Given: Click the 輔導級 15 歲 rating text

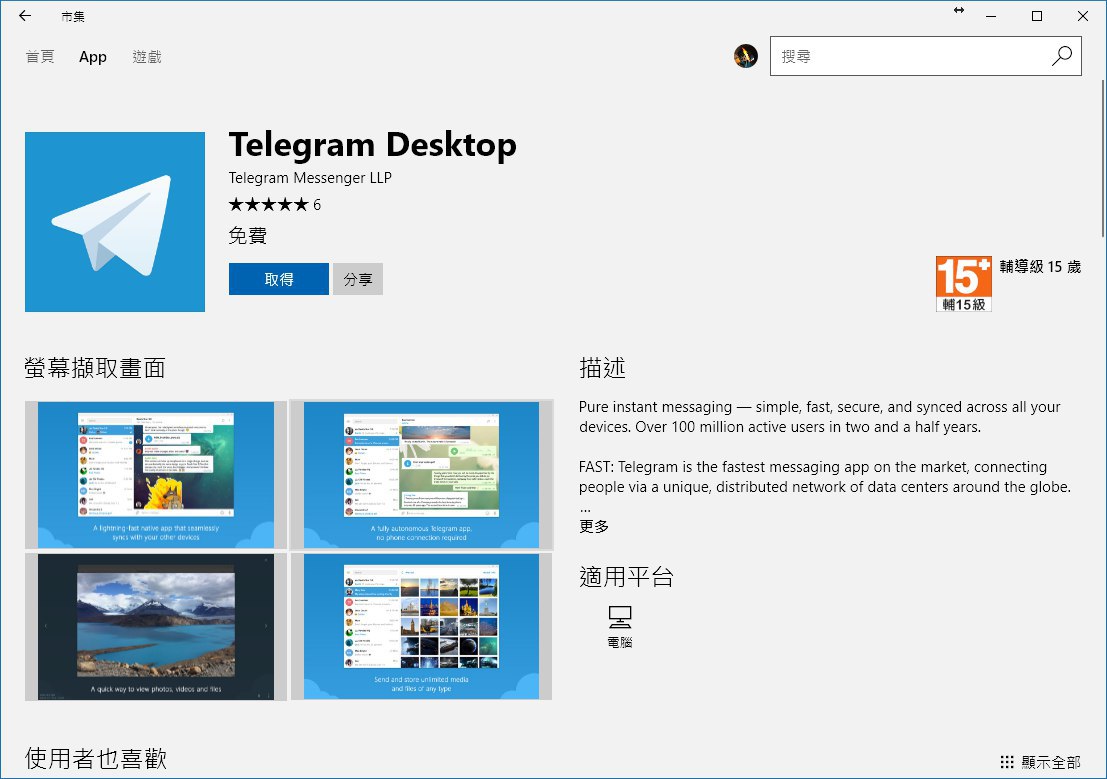Looking at the screenshot, I should (x=1040, y=267).
